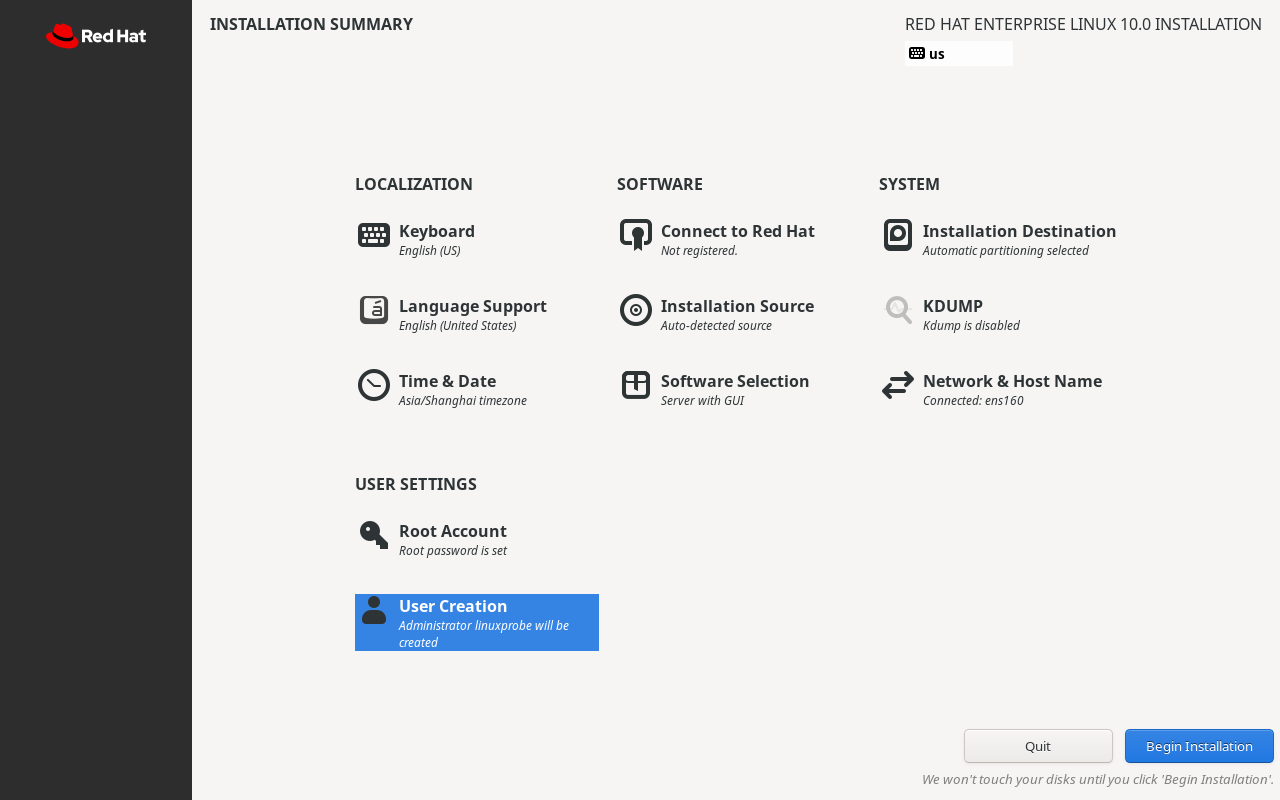The height and width of the screenshot is (800, 1280).
Task: Open Language Support settings label
Action: tap(473, 306)
